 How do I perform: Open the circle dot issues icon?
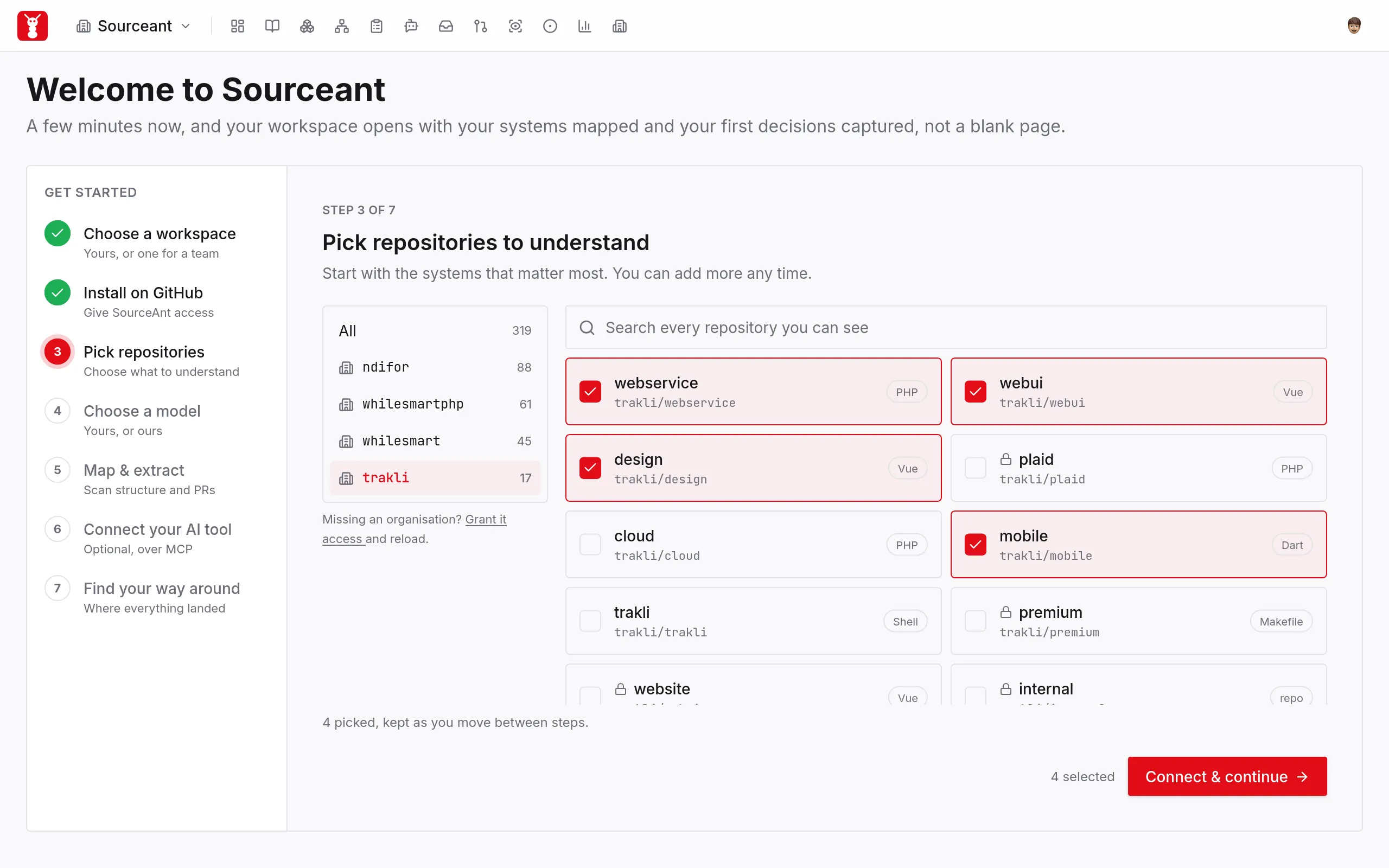(x=550, y=26)
